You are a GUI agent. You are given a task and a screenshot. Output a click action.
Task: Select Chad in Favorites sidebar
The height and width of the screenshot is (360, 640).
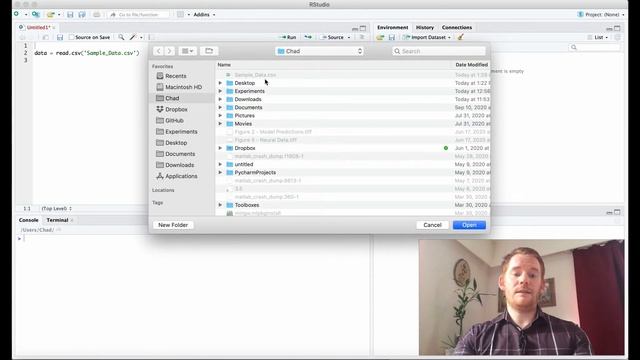182,98
